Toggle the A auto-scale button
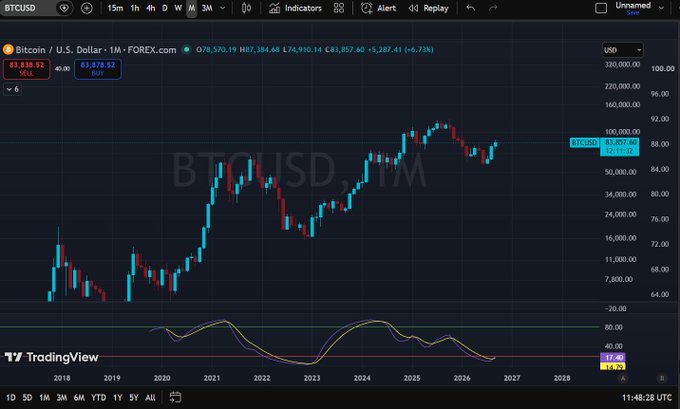 pos(623,378)
